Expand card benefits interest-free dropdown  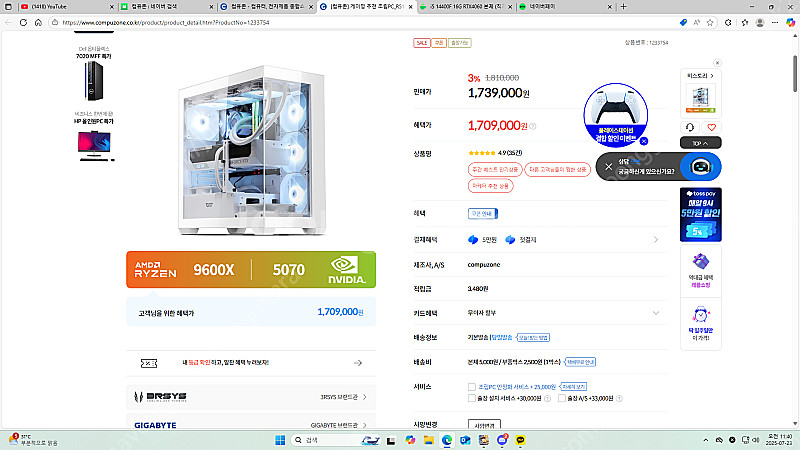[x=656, y=313]
